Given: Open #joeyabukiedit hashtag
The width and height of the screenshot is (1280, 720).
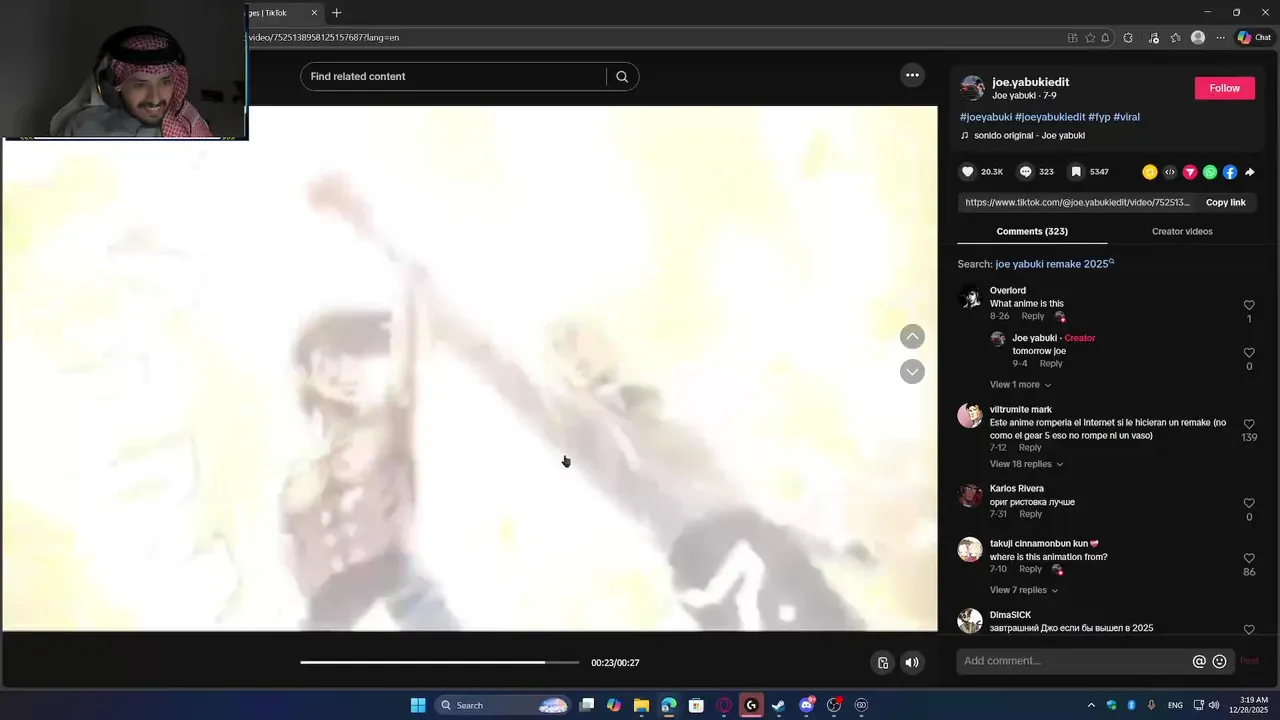Looking at the screenshot, I should tap(1050, 117).
